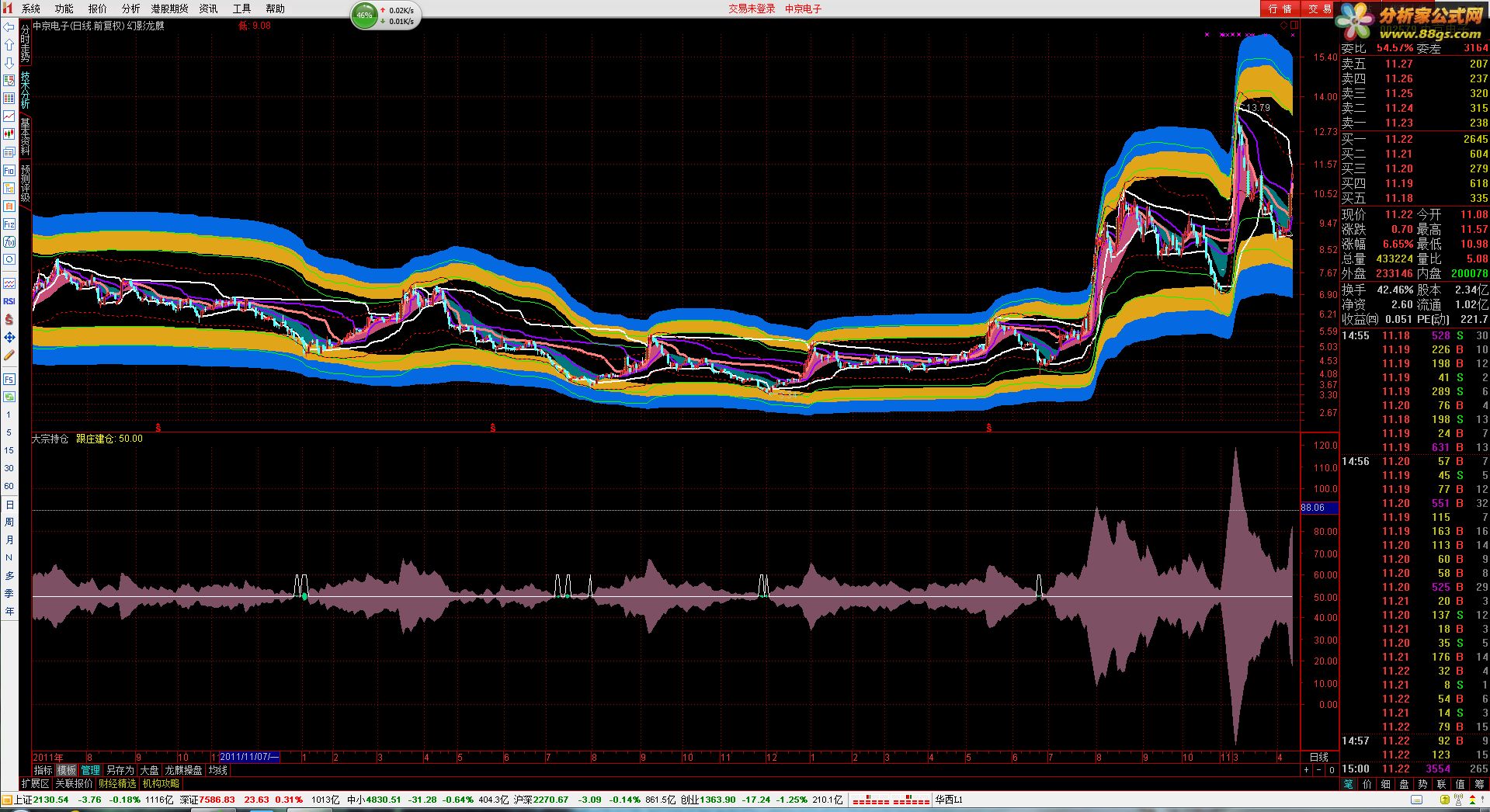The image size is (1490, 812).
Task: Click the RSI indicator icon
Action: (x=9, y=301)
